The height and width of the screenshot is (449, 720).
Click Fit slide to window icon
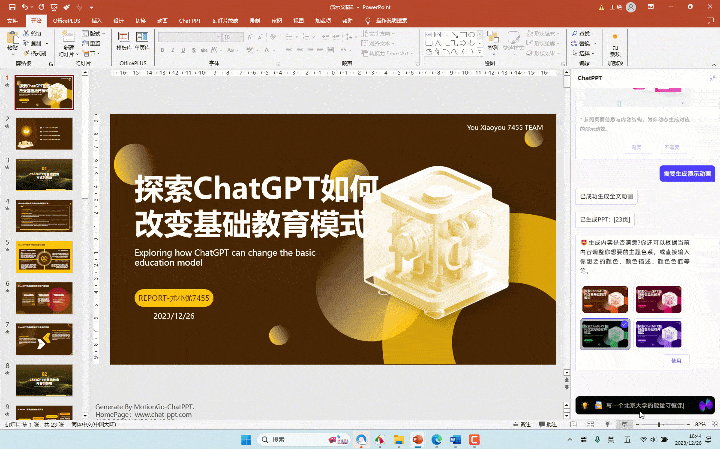pyautogui.click(x=714, y=425)
